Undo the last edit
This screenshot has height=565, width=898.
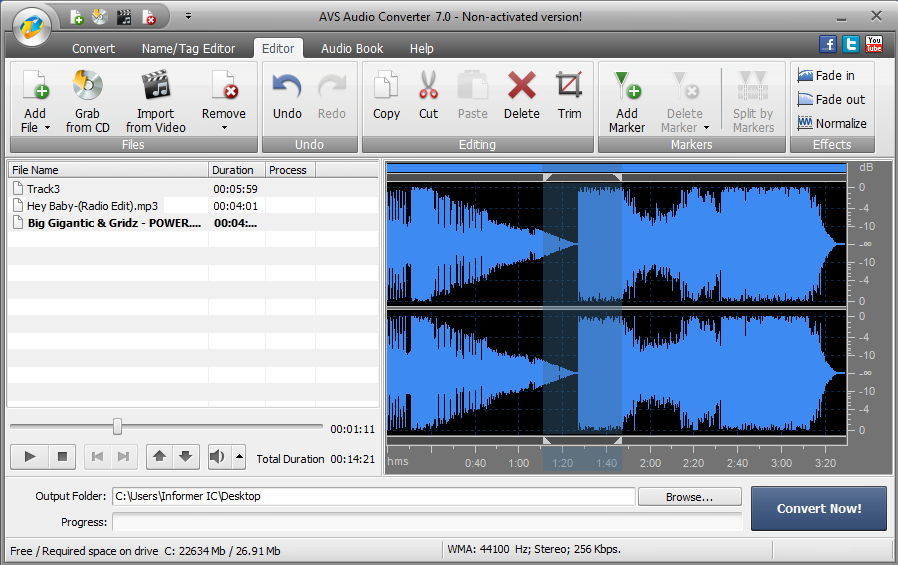point(287,96)
